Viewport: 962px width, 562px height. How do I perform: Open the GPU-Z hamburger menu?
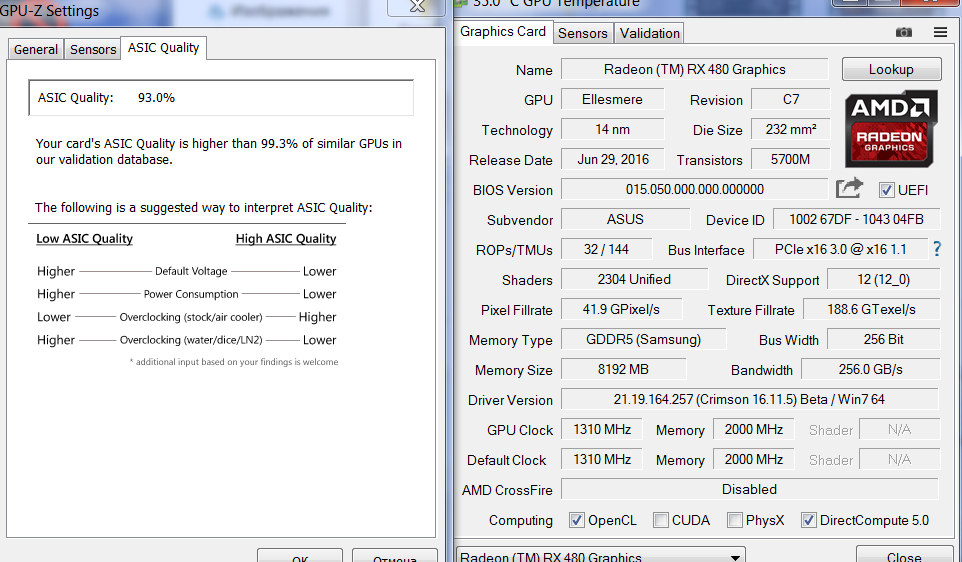940,33
